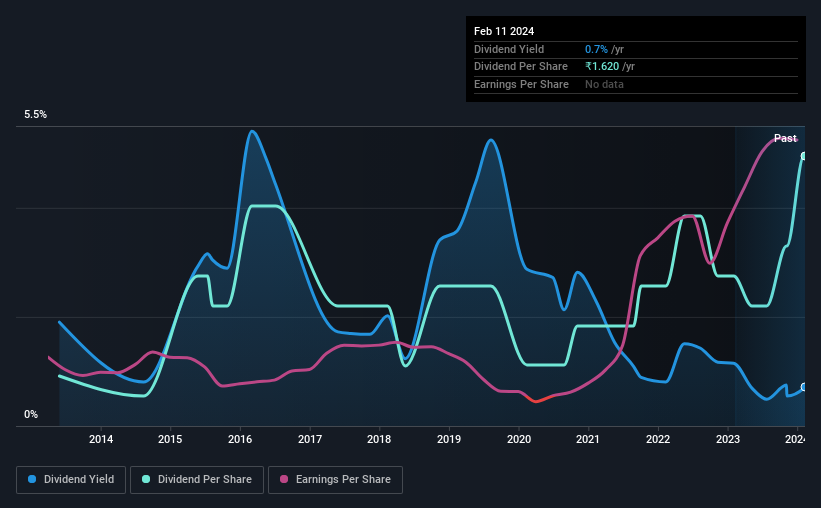Click the Dividend Per Share endpoint marker
This screenshot has height=508, width=821.
804,156
